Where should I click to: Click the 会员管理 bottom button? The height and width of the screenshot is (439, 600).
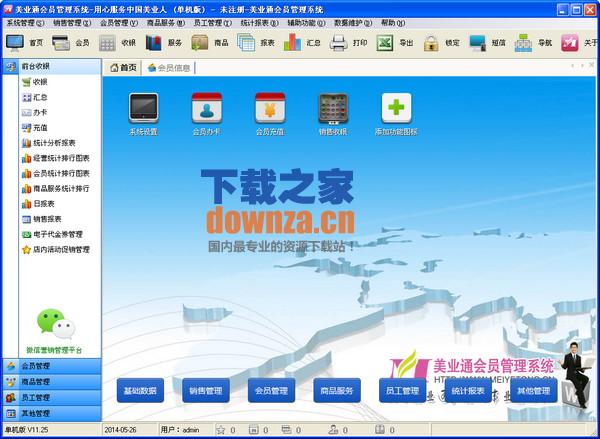coord(271,390)
